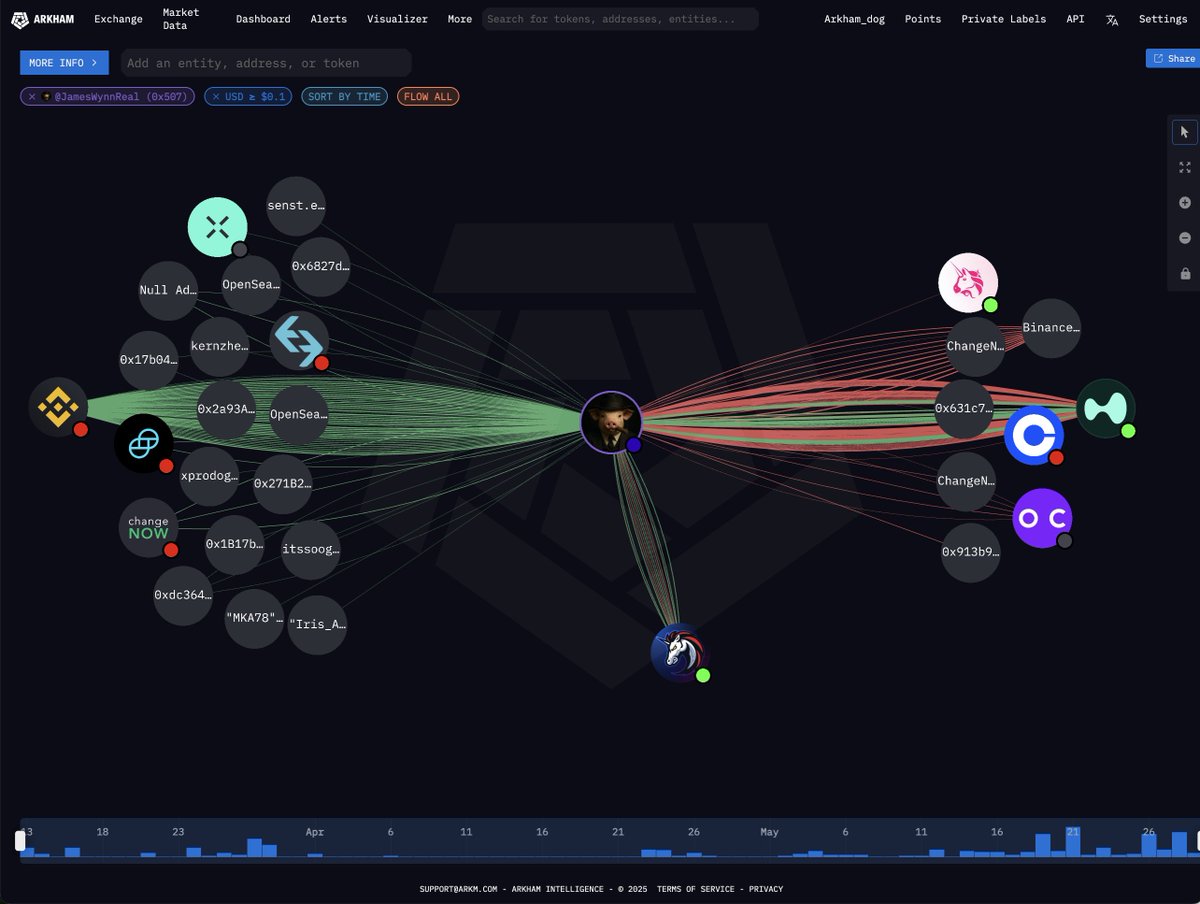Select the blue Coinbase logo node
1200x904 pixels.
pyautogui.click(x=1034, y=436)
